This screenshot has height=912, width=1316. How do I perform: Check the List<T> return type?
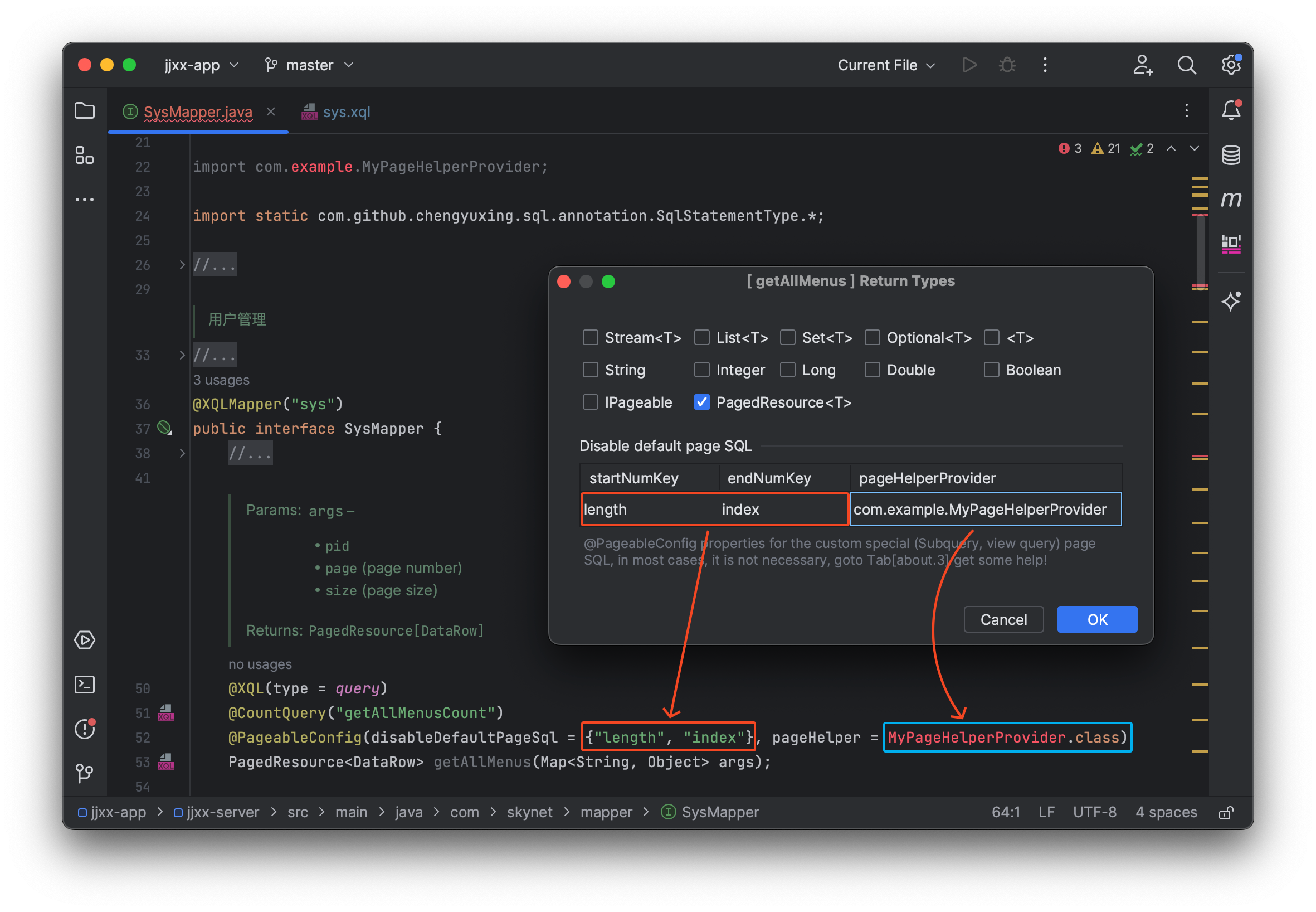click(x=701, y=338)
